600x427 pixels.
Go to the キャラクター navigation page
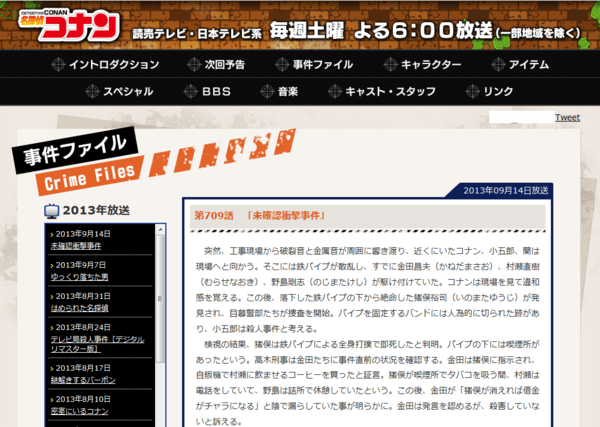tap(430, 65)
